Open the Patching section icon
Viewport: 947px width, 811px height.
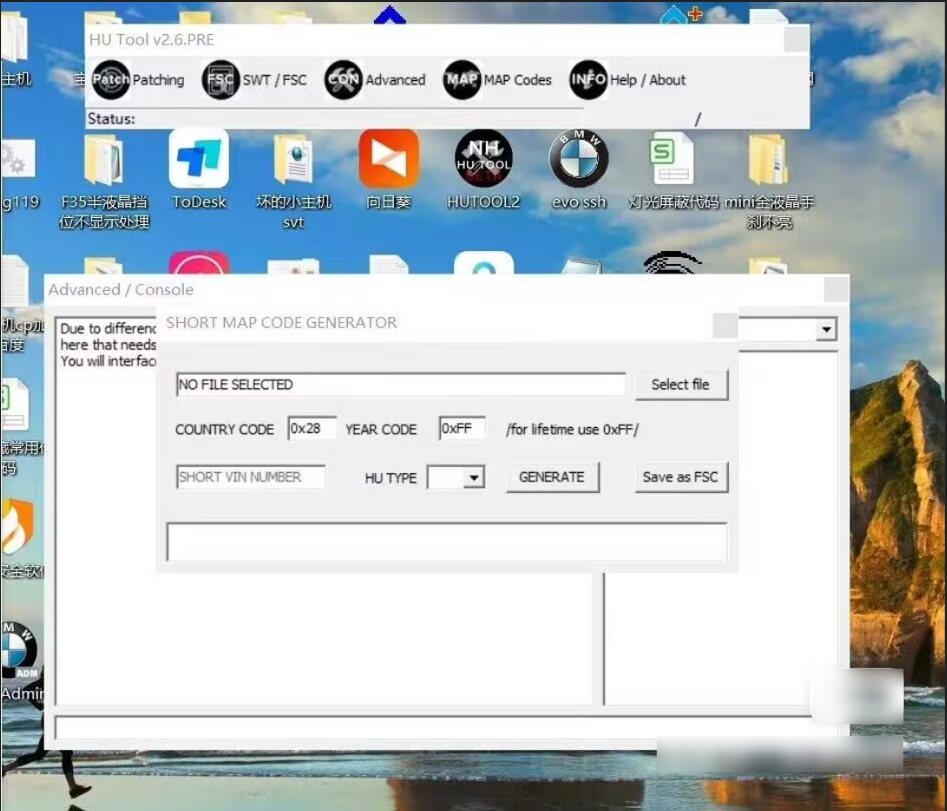110,80
